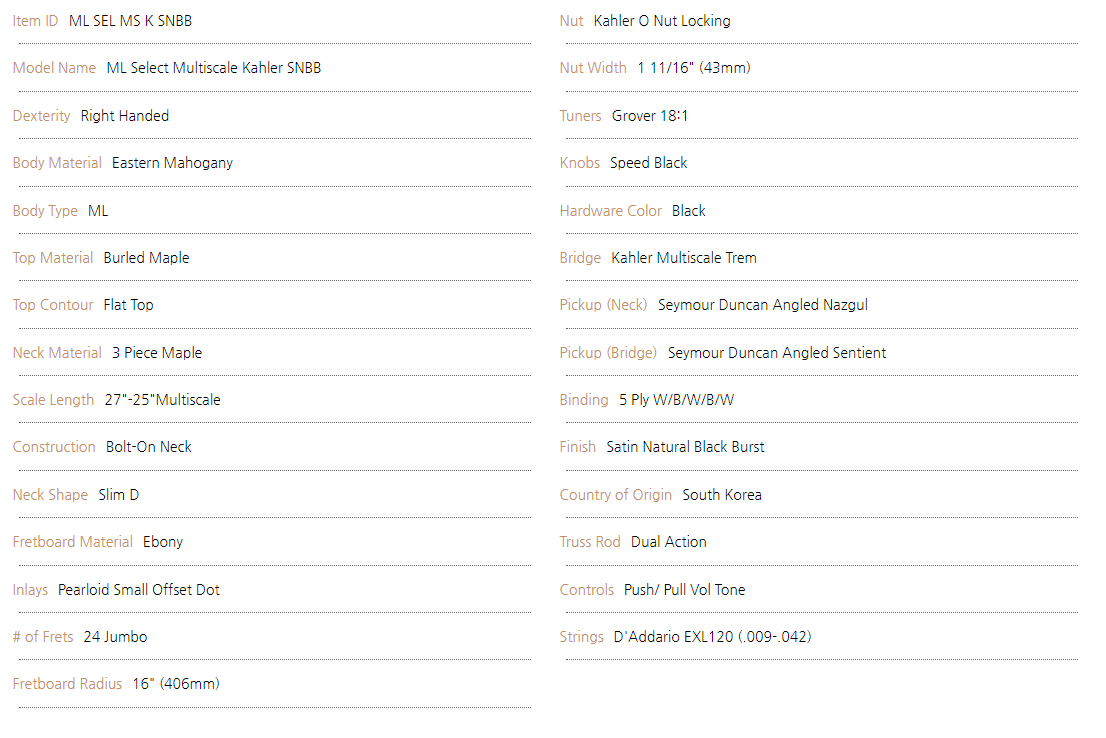Select the D'Addario EXL120 strings value
This screenshot has width=1106, height=738.
(x=712, y=636)
